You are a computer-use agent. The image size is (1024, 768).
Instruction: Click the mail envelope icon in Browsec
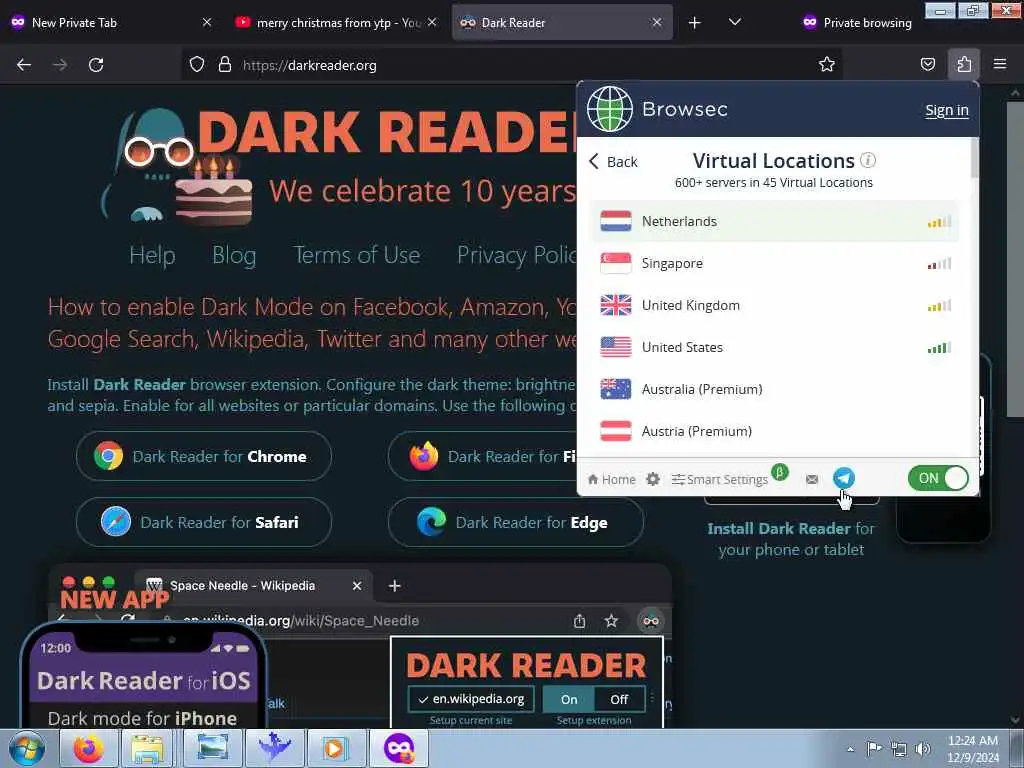point(812,479)
